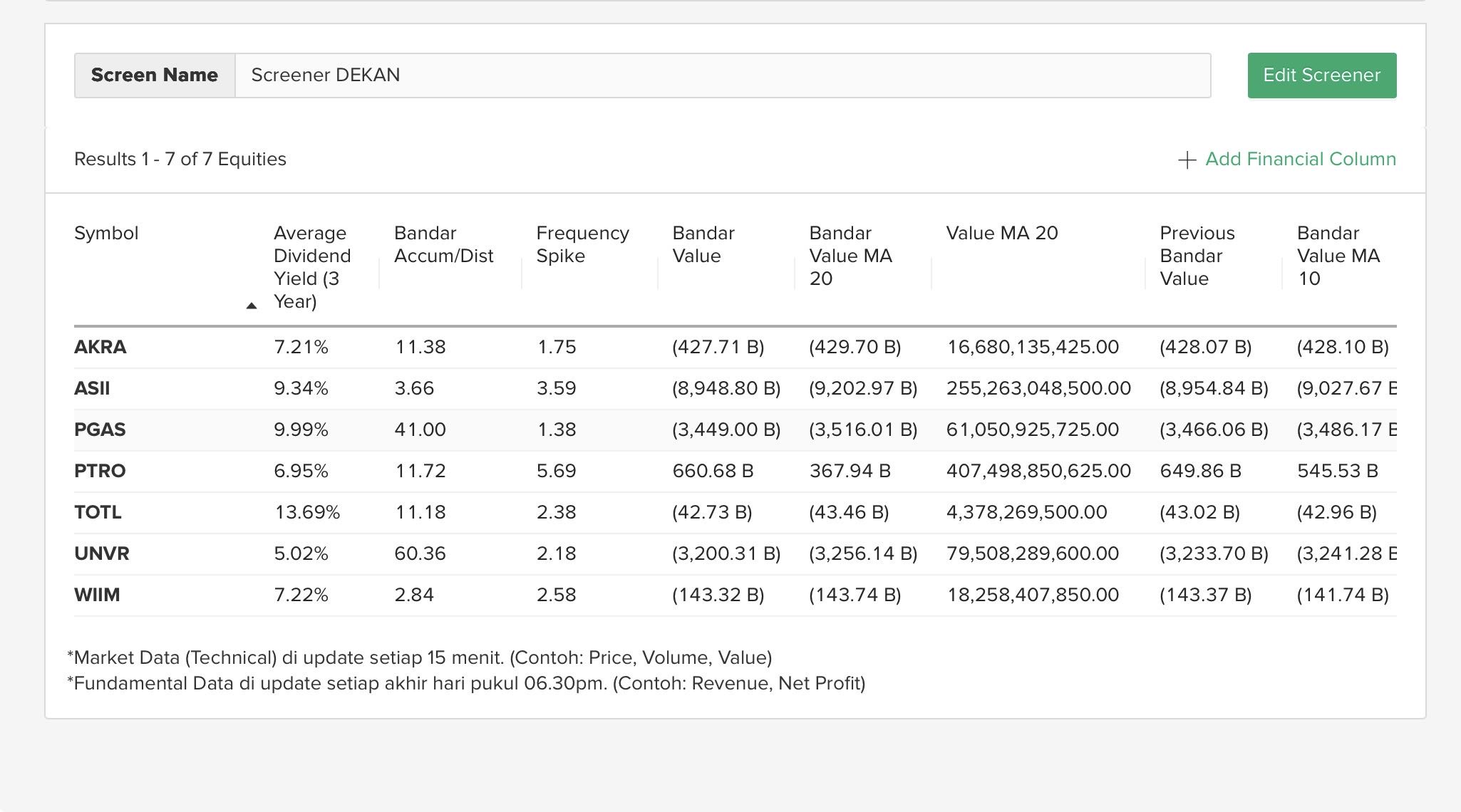Open the WIIM stock symbol
This screenshot has width=1461, height=812.
97,595
